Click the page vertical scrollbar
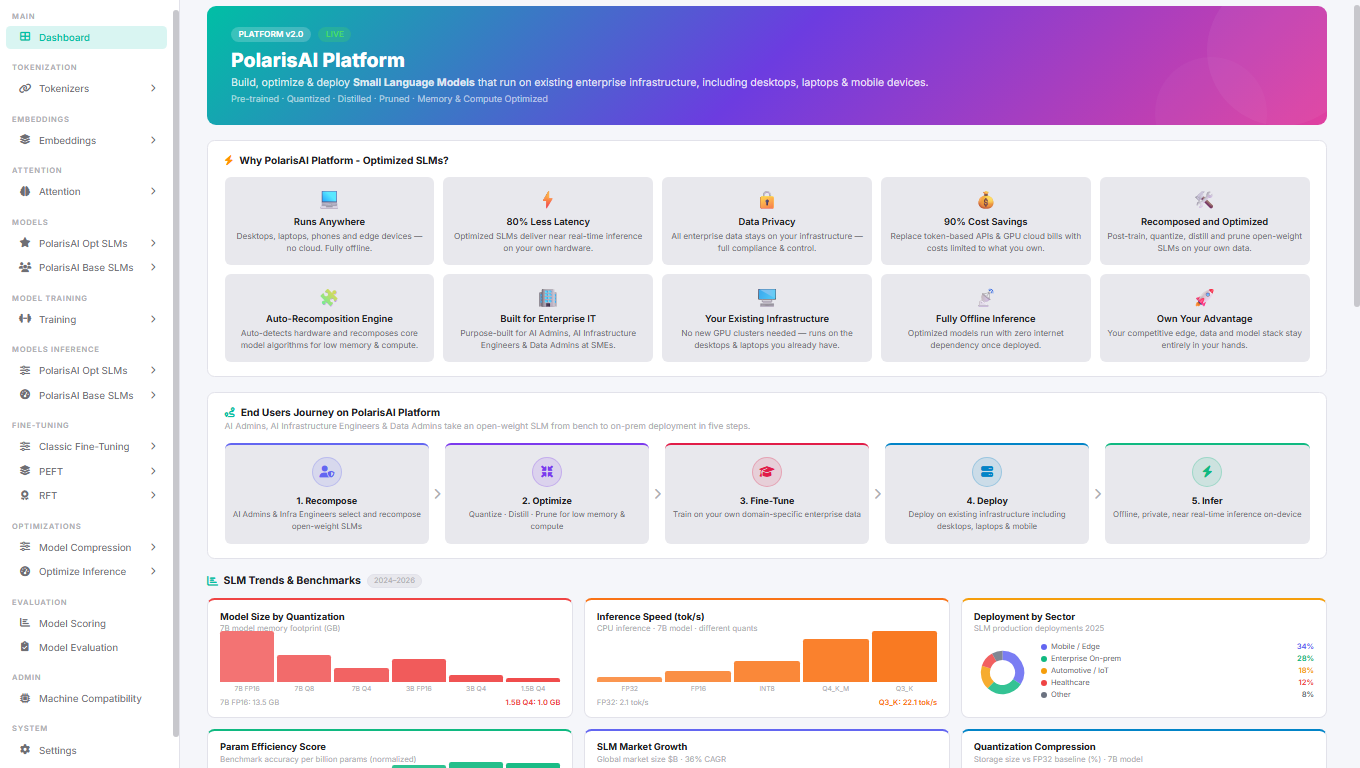 click(x=1356, y=155)
